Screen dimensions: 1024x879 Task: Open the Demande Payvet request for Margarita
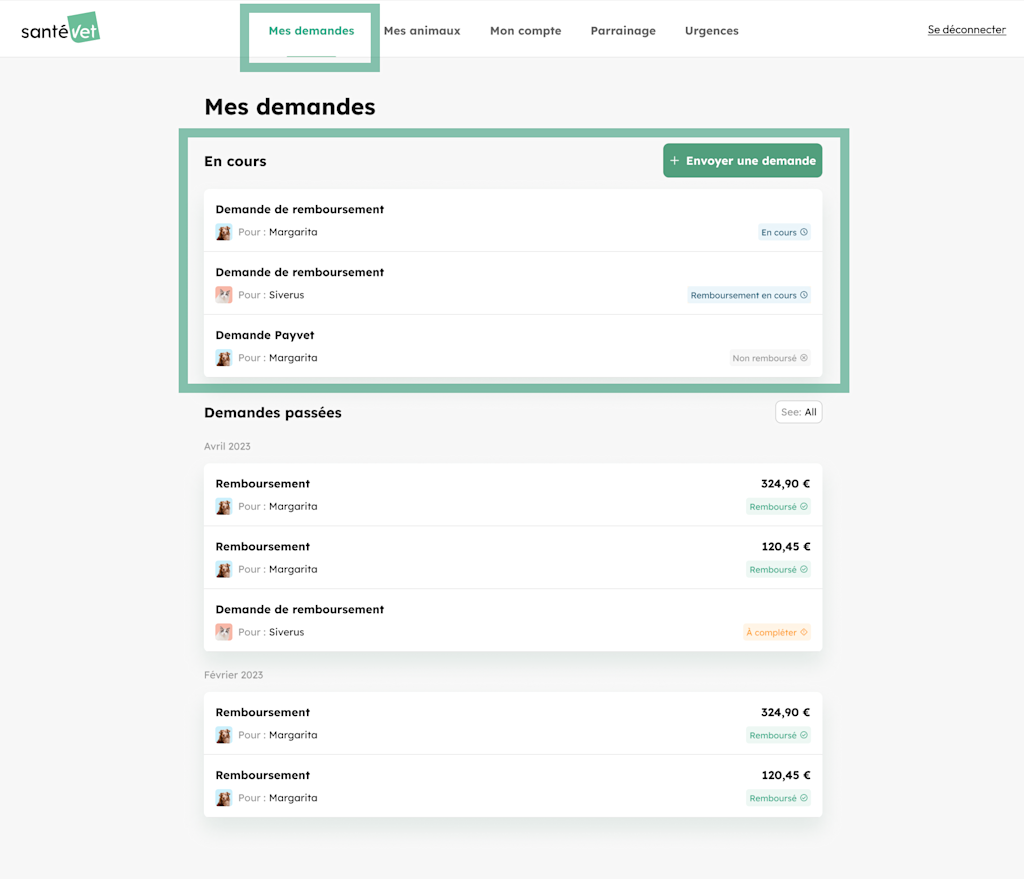513,346
